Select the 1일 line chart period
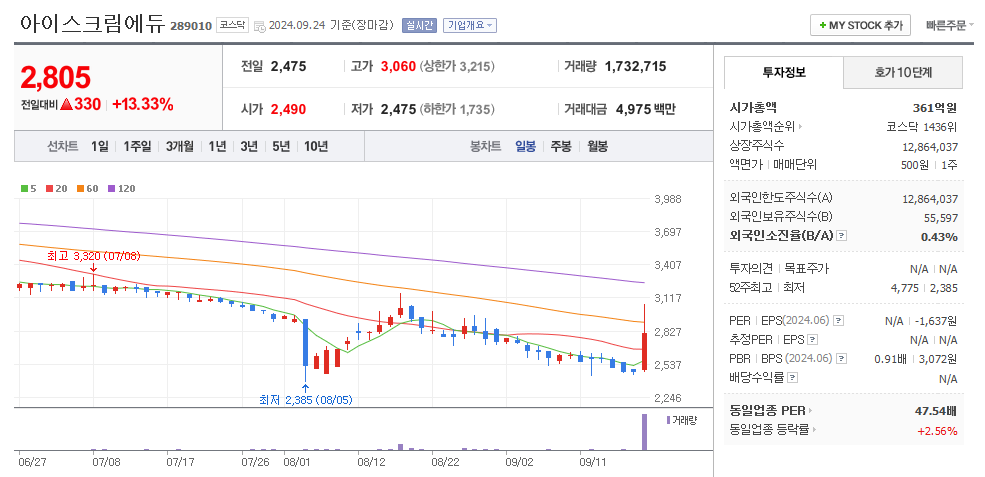985x477 pixels. pyautogui.click(x=99, y=146)
